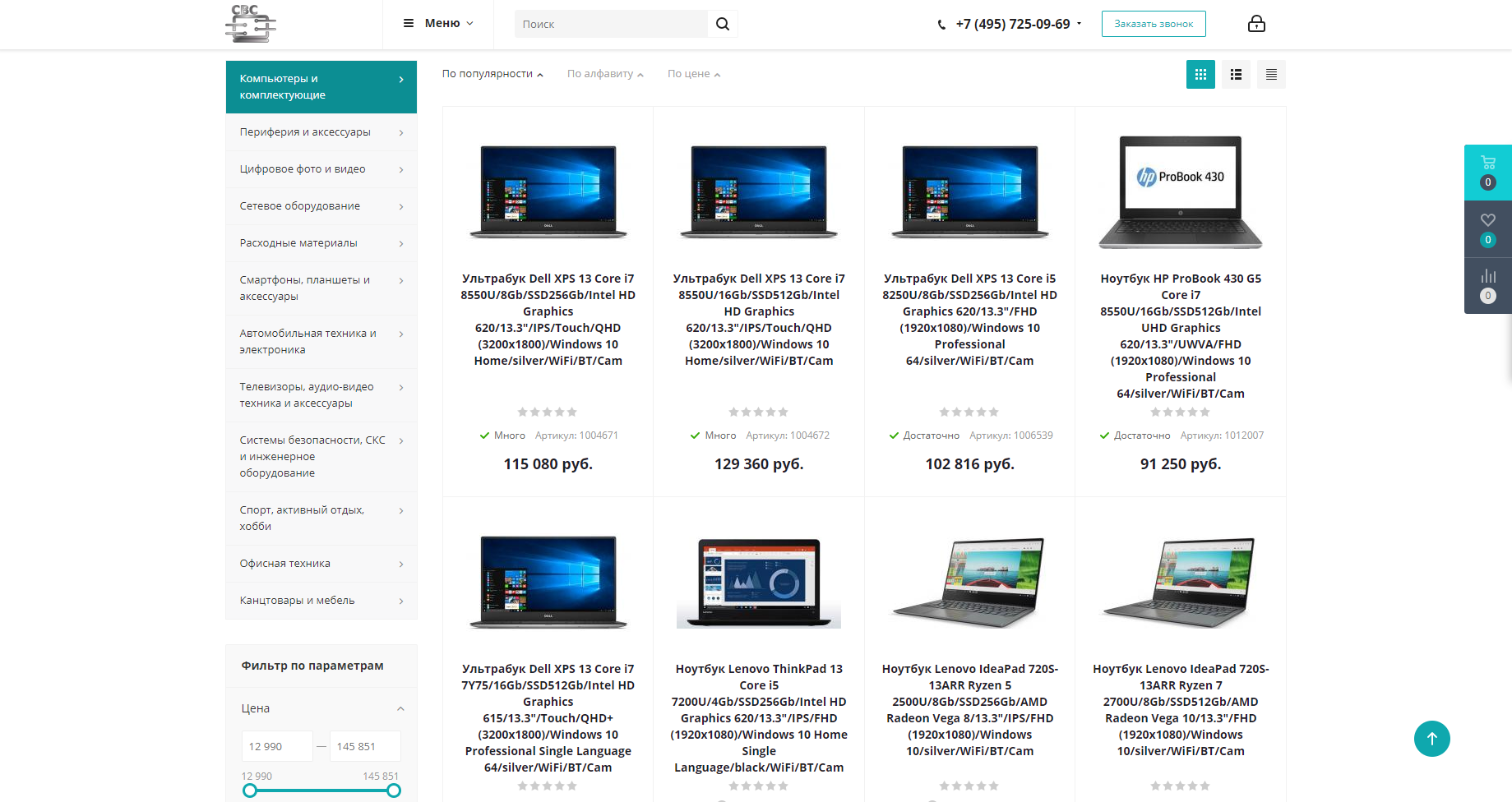Sort products По алфавиту
The image size is (1512, 802).
[605, 74]
